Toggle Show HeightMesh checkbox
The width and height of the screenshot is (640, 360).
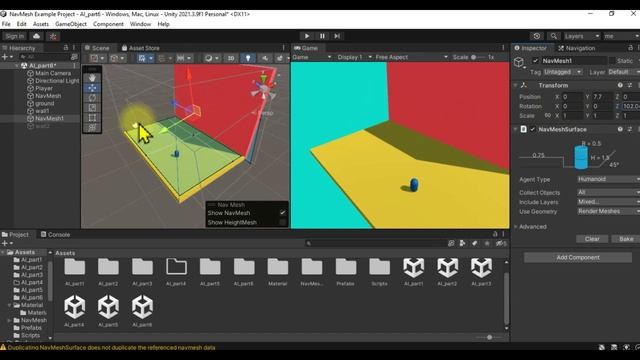pos(282,222)
